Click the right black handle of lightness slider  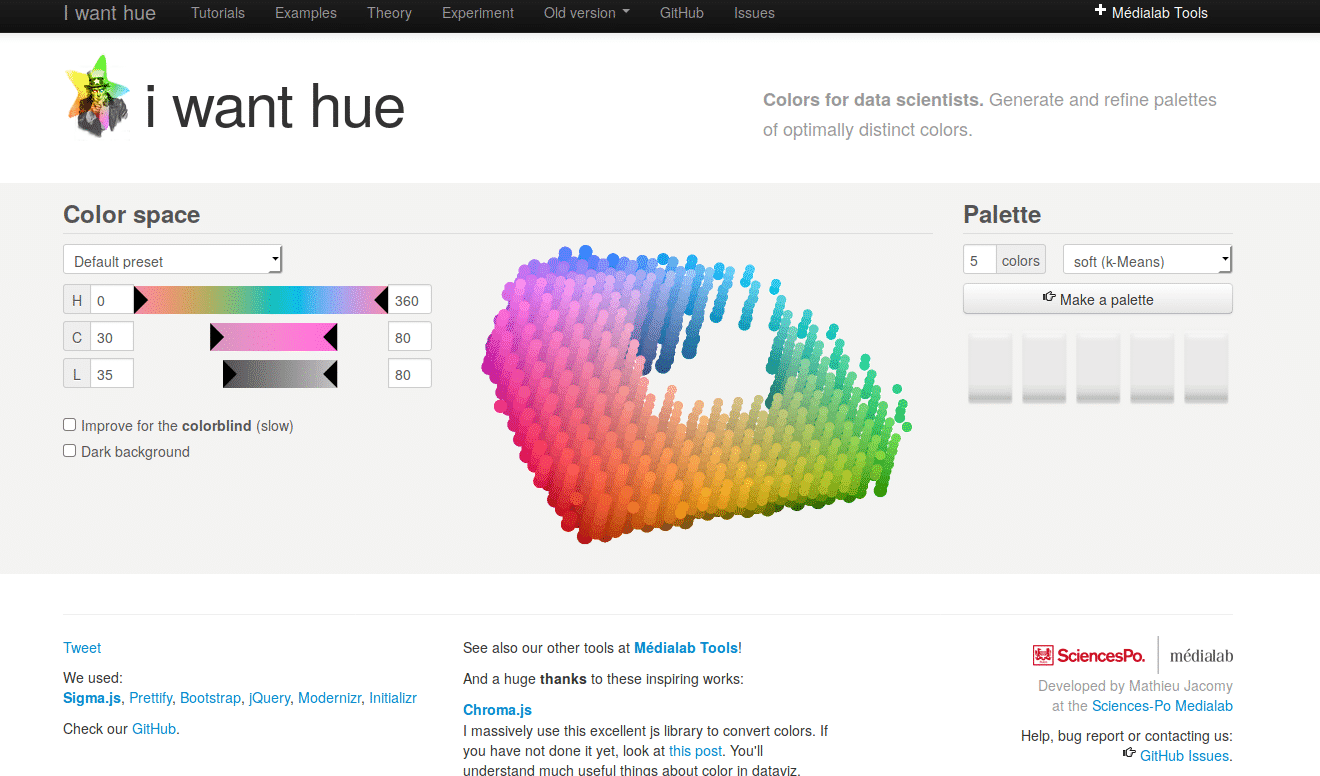click(331, 375)
